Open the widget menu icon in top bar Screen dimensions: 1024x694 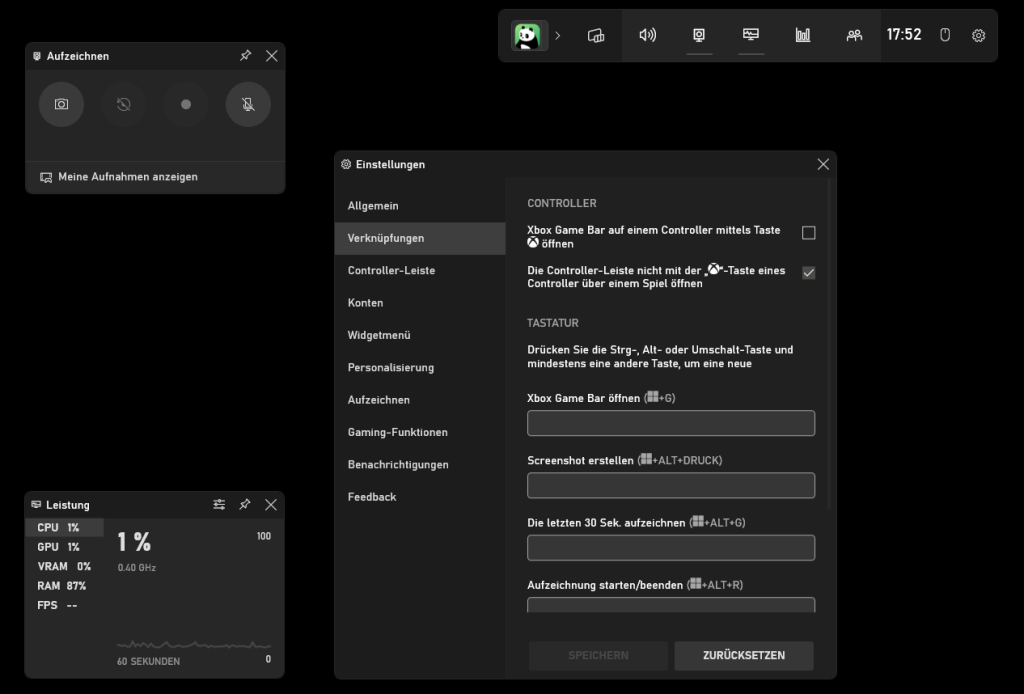coord(596,35)
